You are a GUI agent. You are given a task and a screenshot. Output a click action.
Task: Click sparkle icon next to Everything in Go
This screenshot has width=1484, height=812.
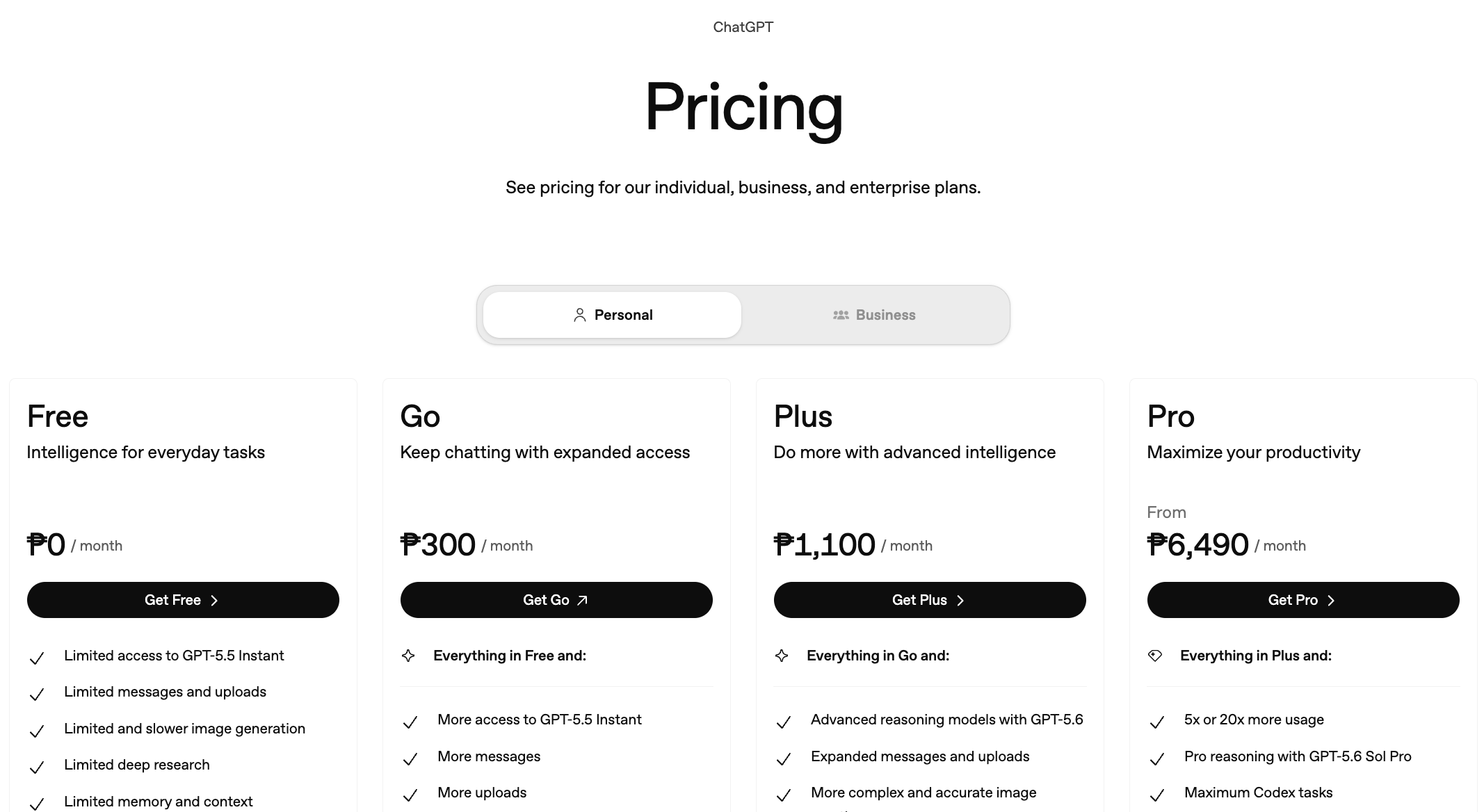pyautogui.click(x=782, y=656)
